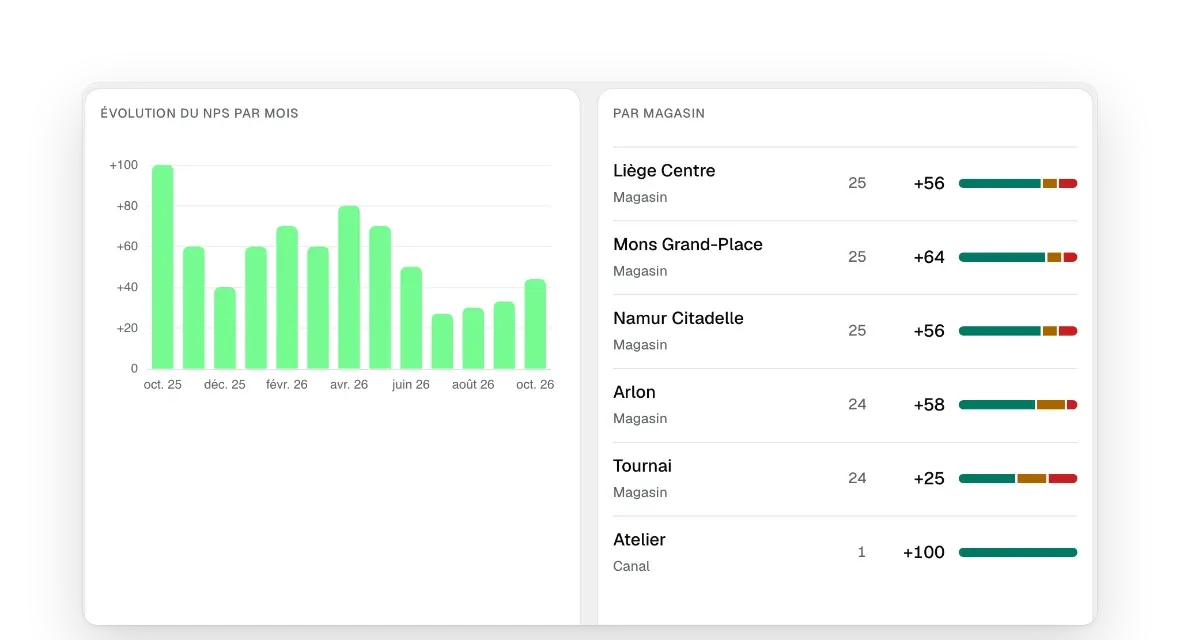Click the chart bar for févr. 26
The image size is (1180, 640).
(287, 297)
